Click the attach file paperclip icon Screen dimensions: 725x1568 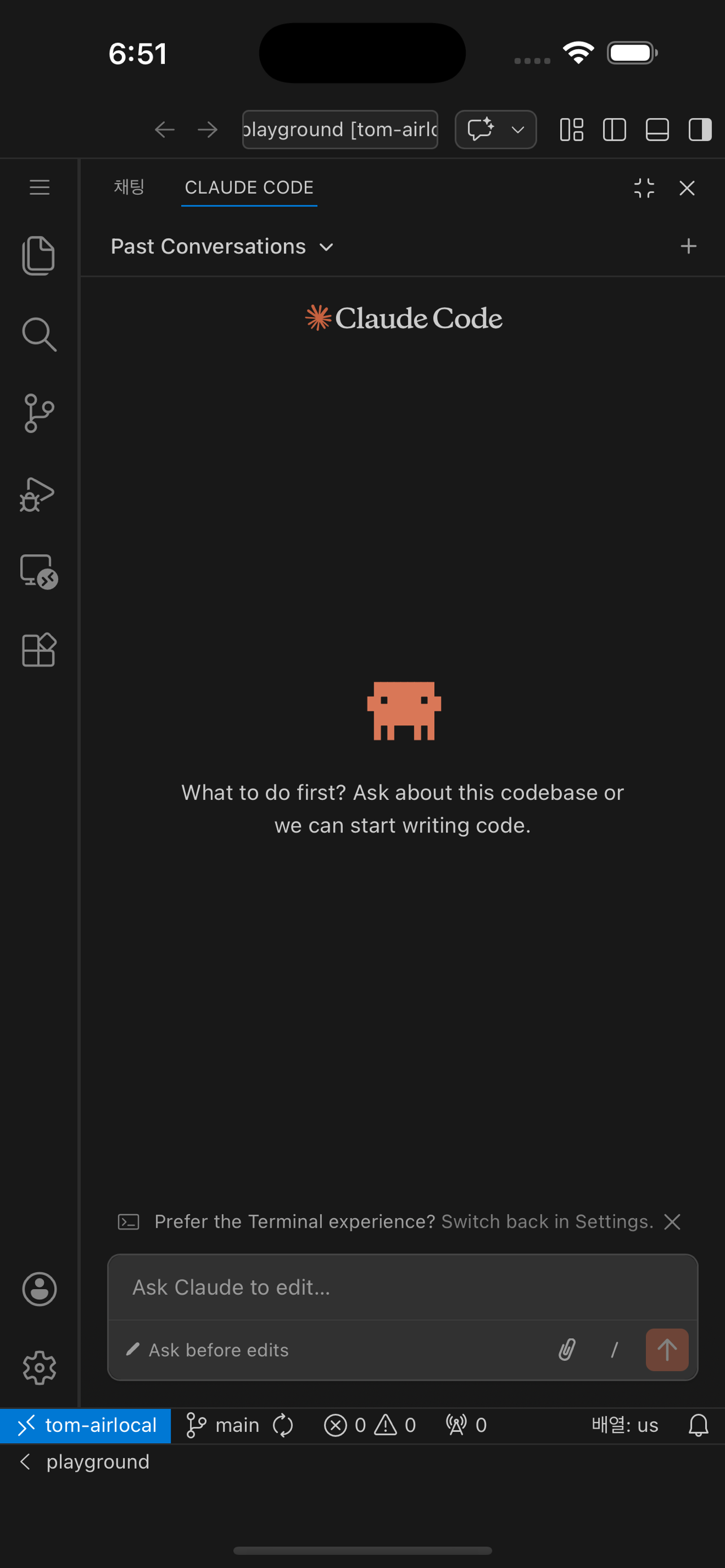(x=567, y=1350)
